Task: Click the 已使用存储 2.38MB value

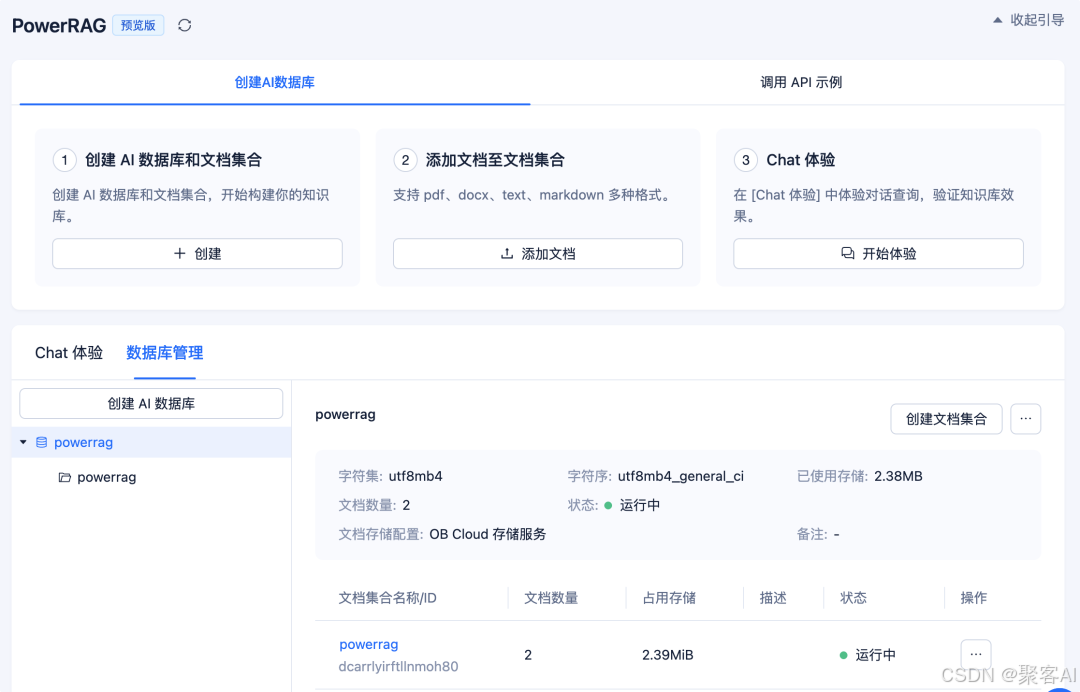Action: tap(898, 476)
